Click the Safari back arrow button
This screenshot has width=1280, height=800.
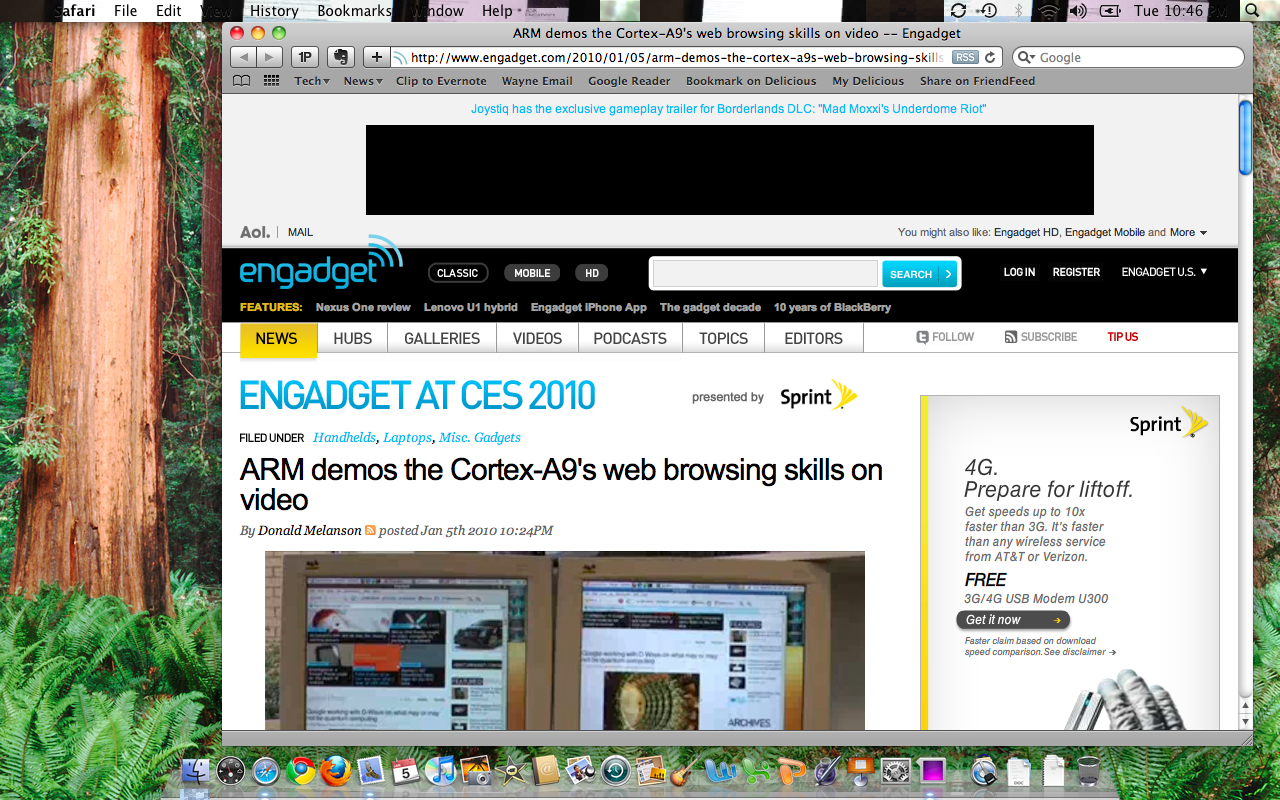243,57
